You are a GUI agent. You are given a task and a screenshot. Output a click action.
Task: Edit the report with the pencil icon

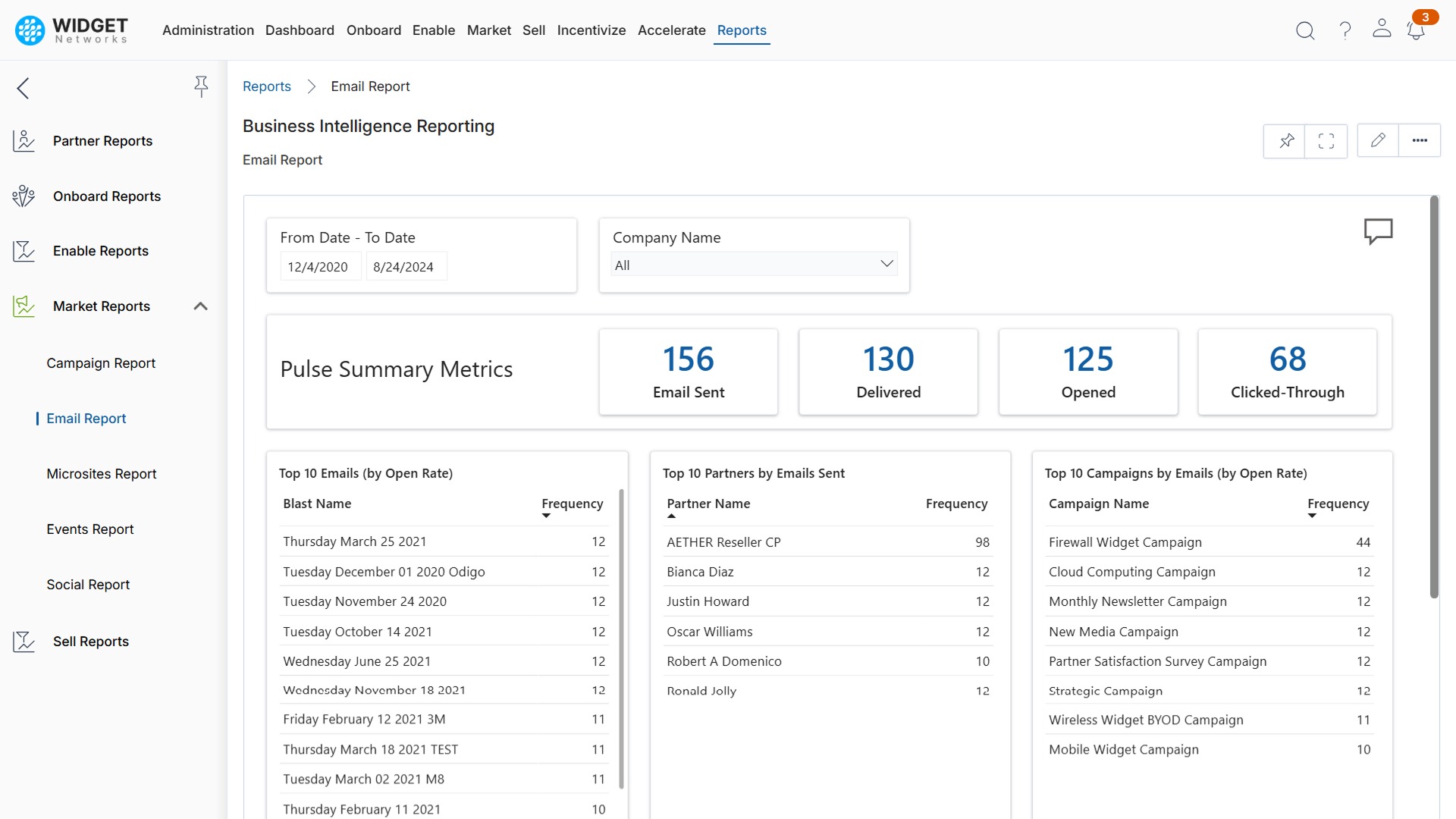click(1378, 140)
